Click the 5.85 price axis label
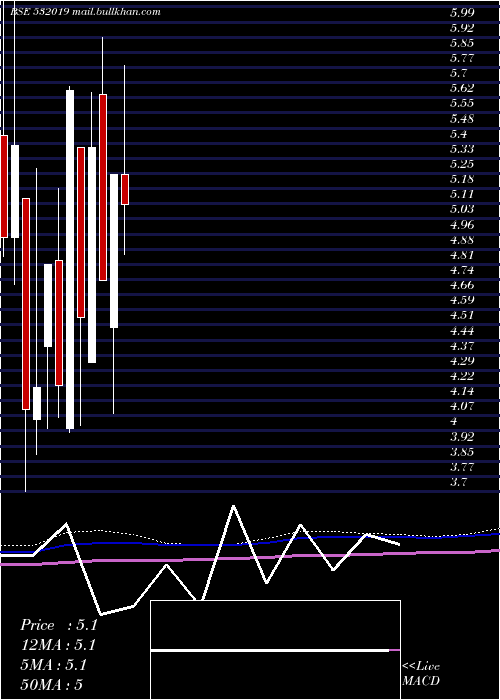This screenshot has height=700, width=500. tap(462, 43)
